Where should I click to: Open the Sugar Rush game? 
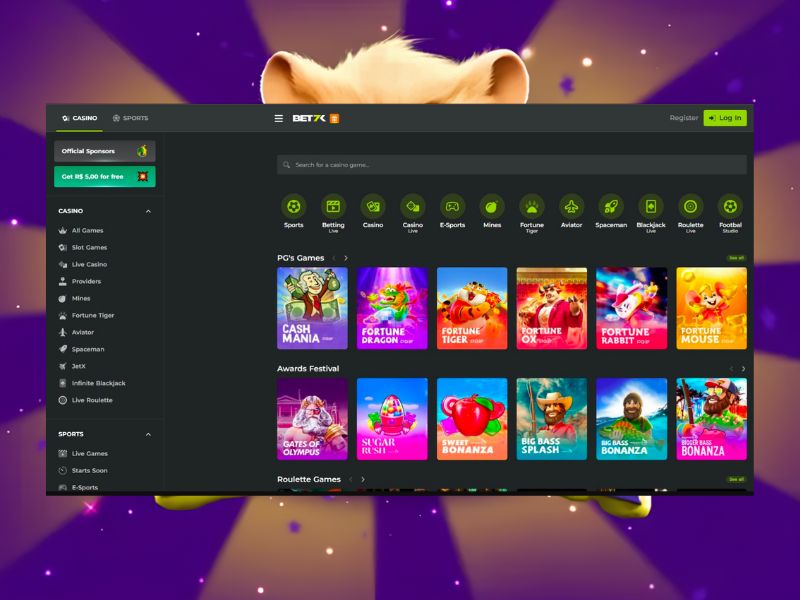click(x=392, y=419)
